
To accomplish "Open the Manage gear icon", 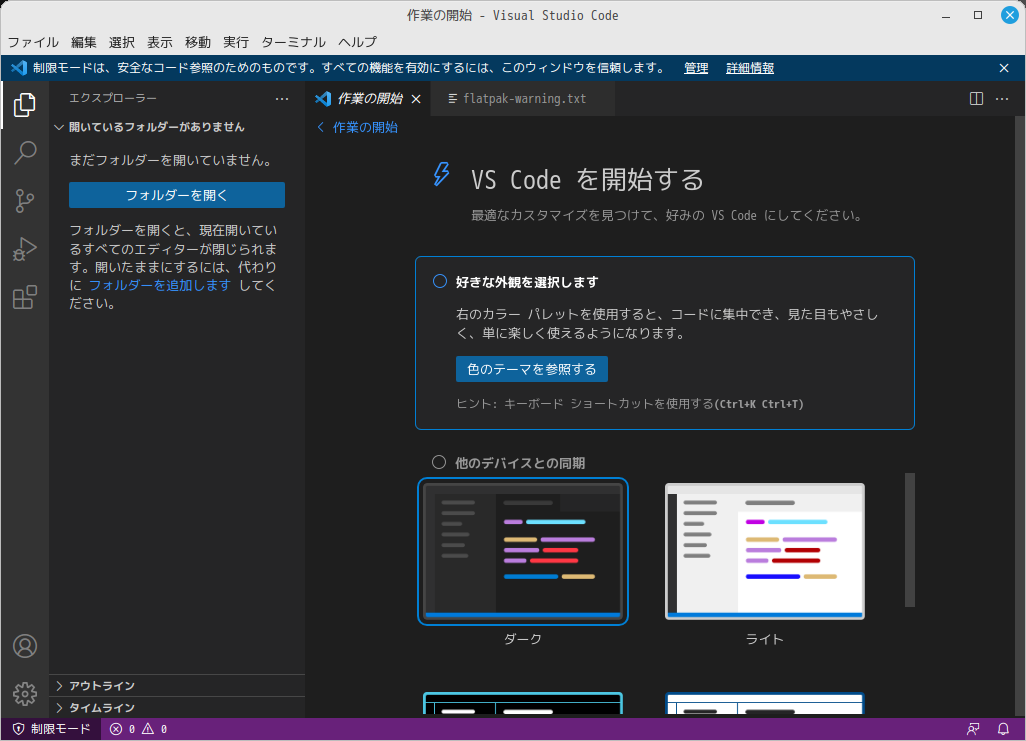I will coord(25,694).
